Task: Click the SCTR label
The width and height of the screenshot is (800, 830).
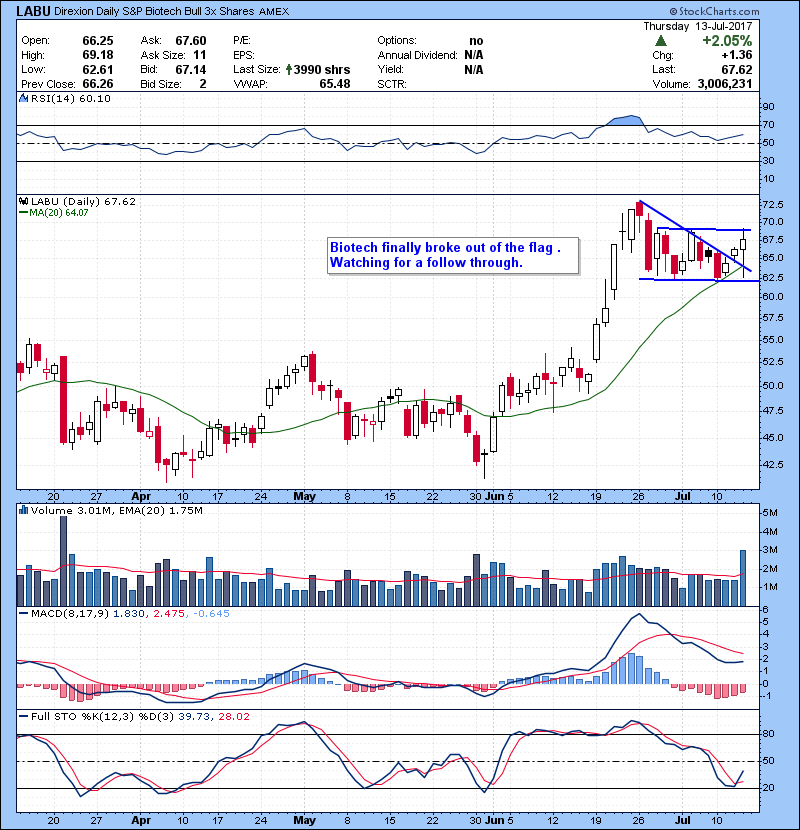Action: tap(392, 84)
